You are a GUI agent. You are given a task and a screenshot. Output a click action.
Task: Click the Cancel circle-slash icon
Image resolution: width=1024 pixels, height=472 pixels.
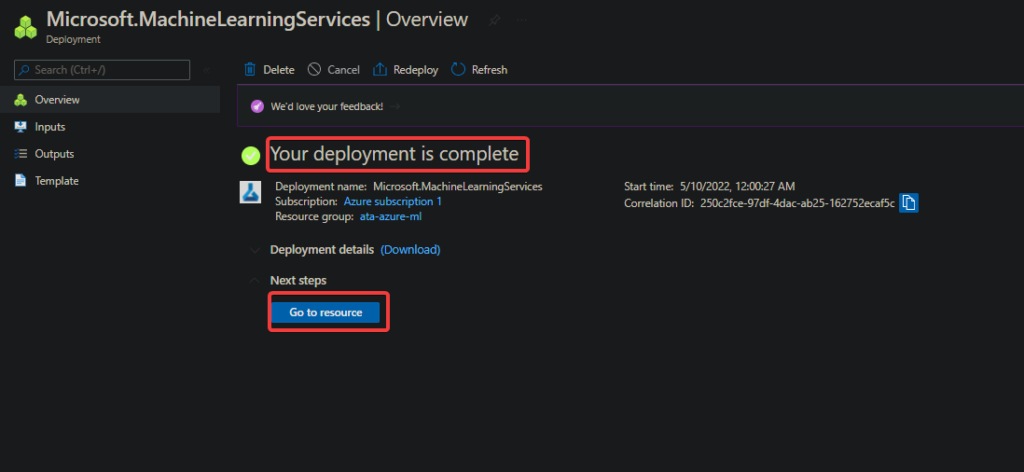[314, 69]
